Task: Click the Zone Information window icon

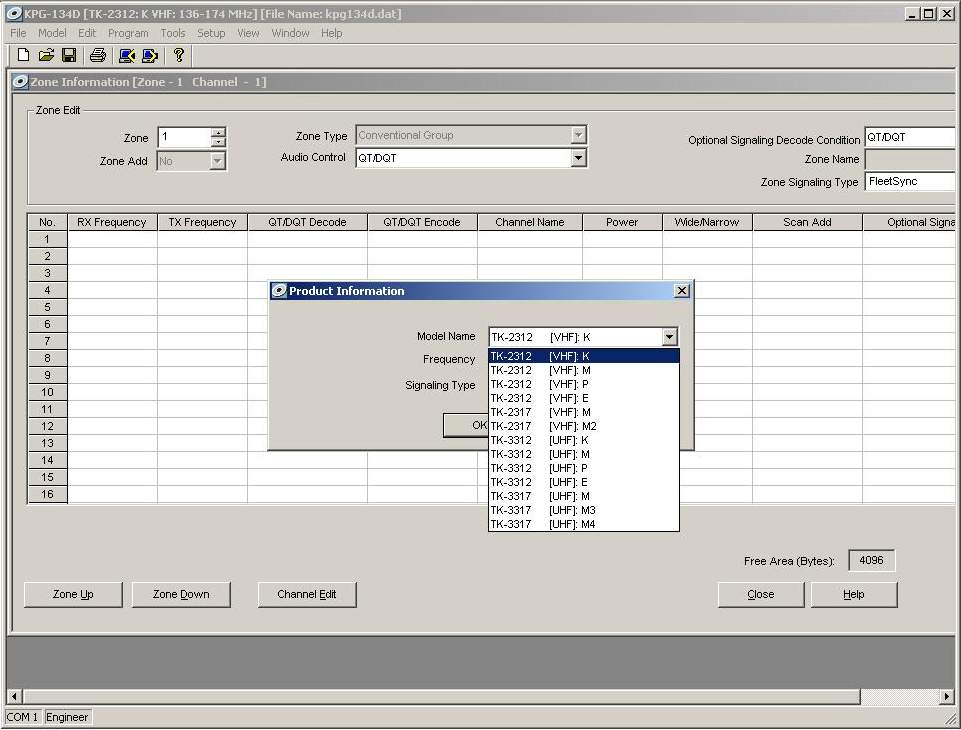Action: [20, 82]
